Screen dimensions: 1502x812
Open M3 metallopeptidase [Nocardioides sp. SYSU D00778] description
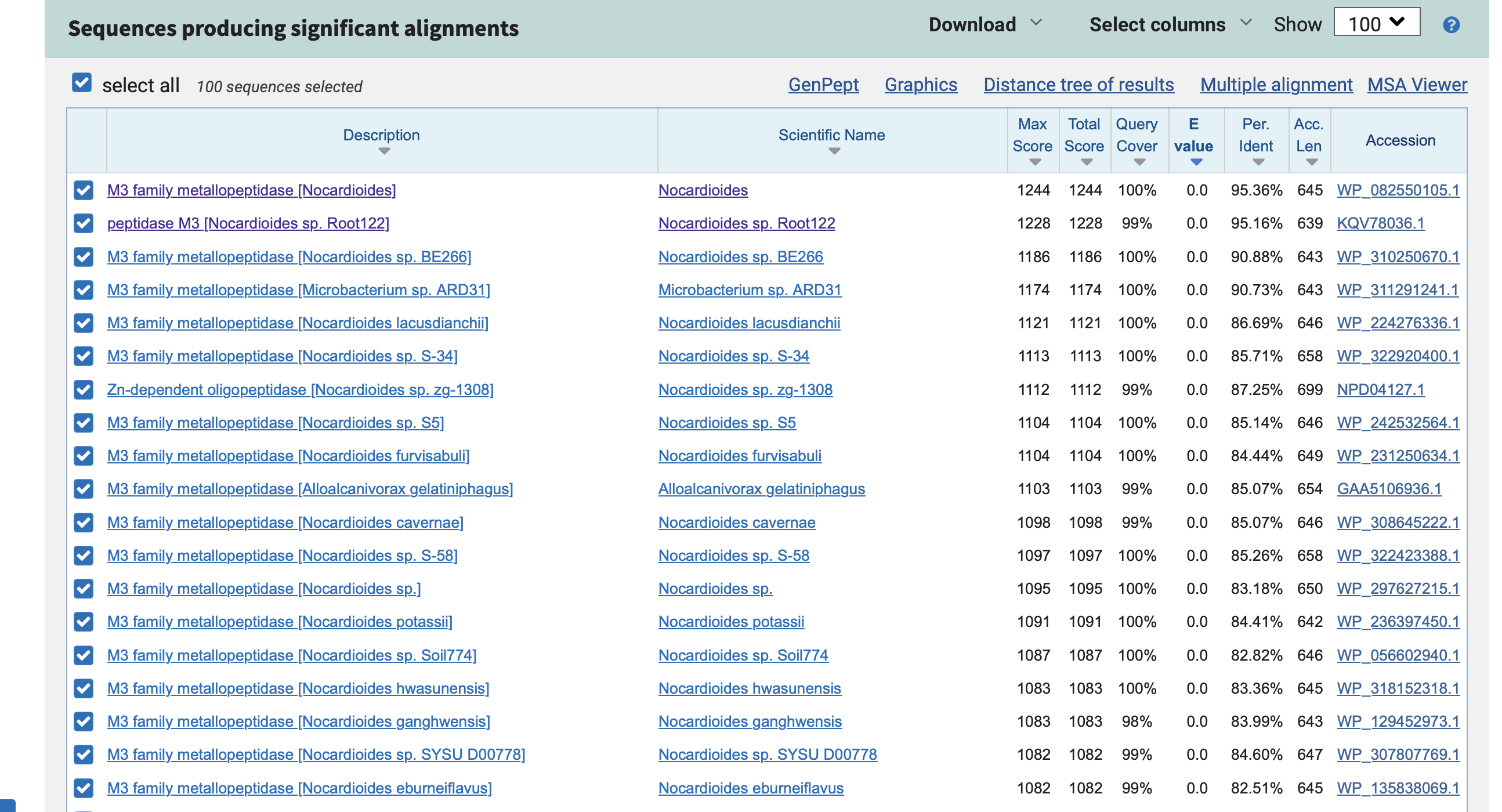point(316,755)
